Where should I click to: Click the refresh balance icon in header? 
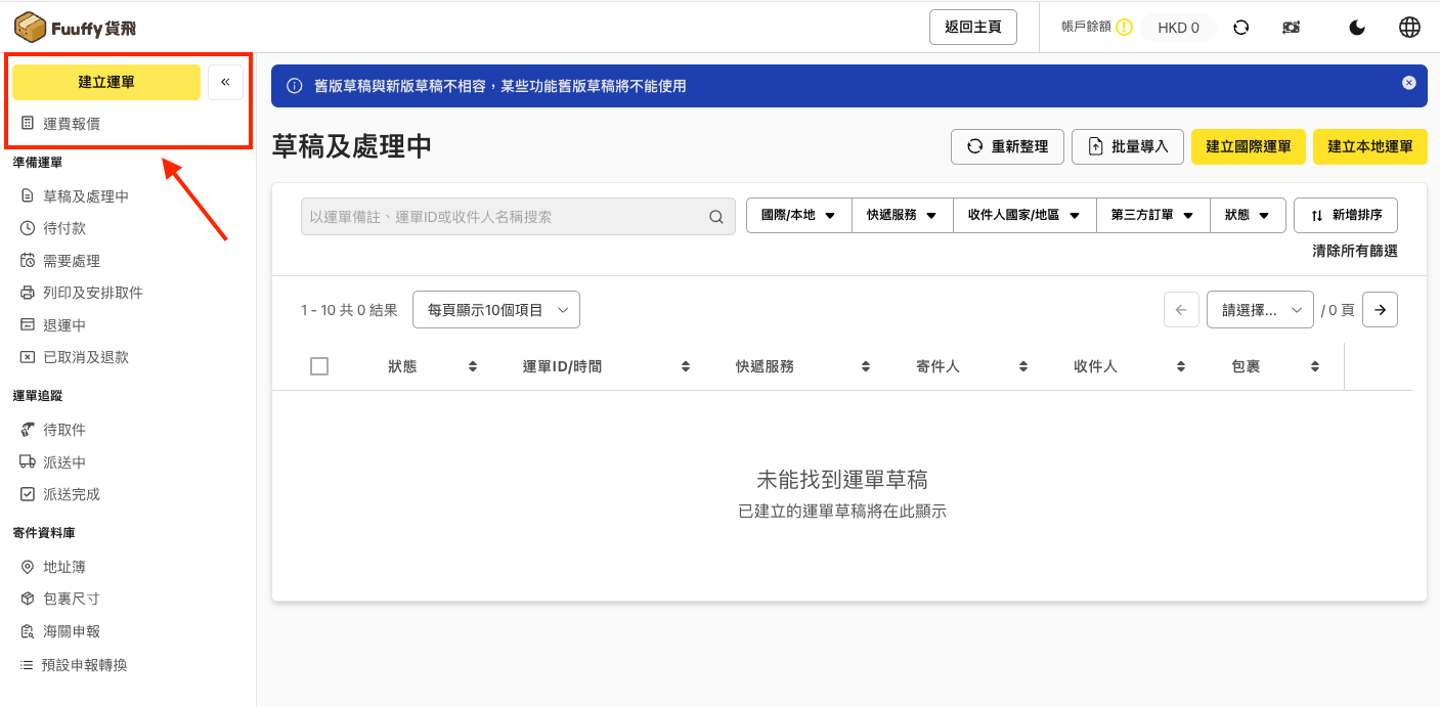[x=1241, y=28]
